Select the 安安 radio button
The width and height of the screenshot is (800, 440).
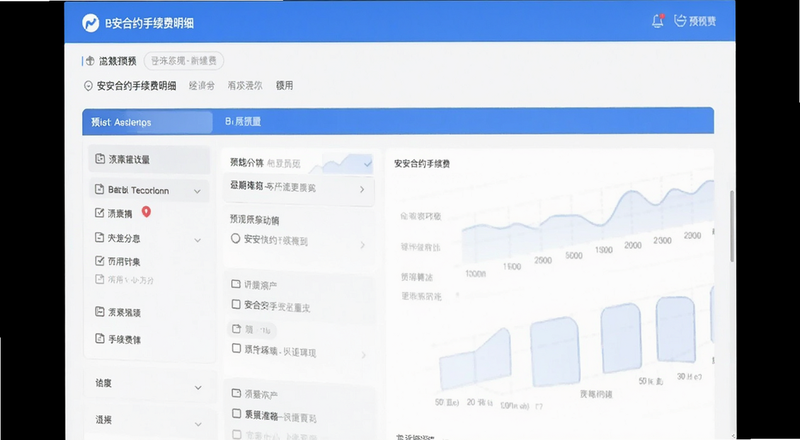tap(235, 238)
